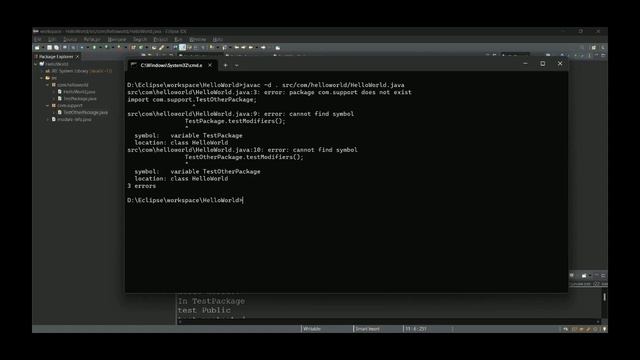Select the cmd.exe terminal tab
Screen dimensions: 640x360
coord(171,65)
